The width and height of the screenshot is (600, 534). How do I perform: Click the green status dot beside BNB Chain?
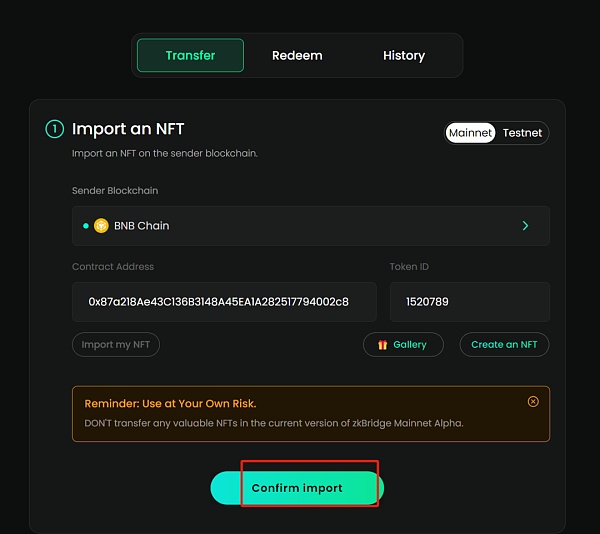[x=86, y=226]
